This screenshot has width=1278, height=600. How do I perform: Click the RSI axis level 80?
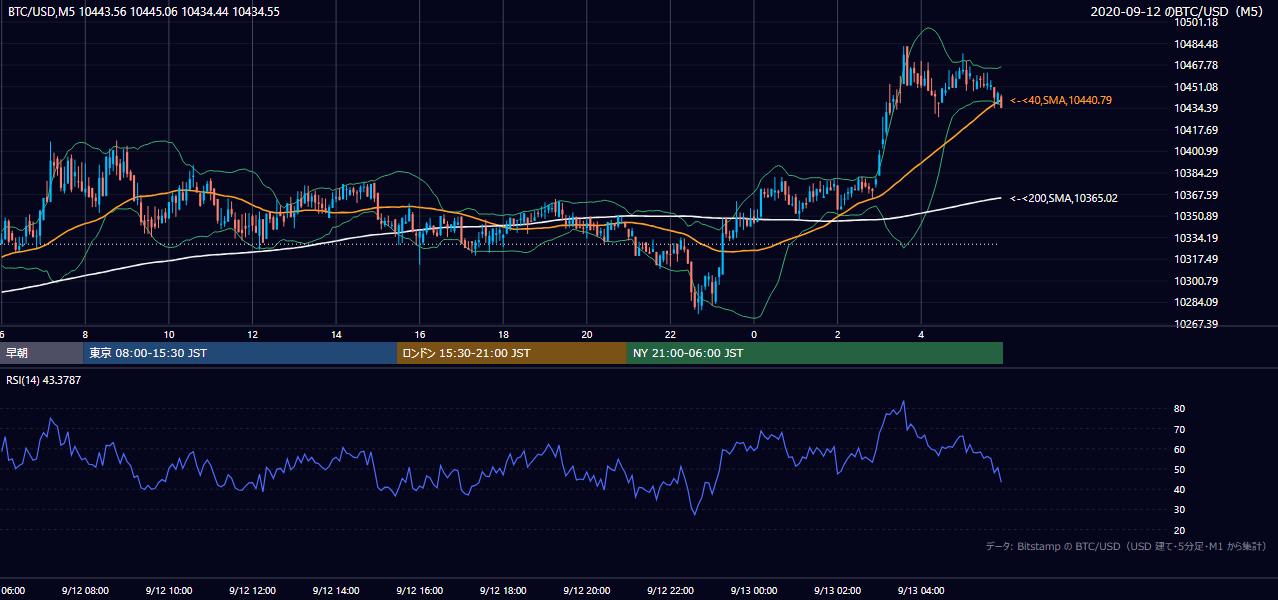1180,409
